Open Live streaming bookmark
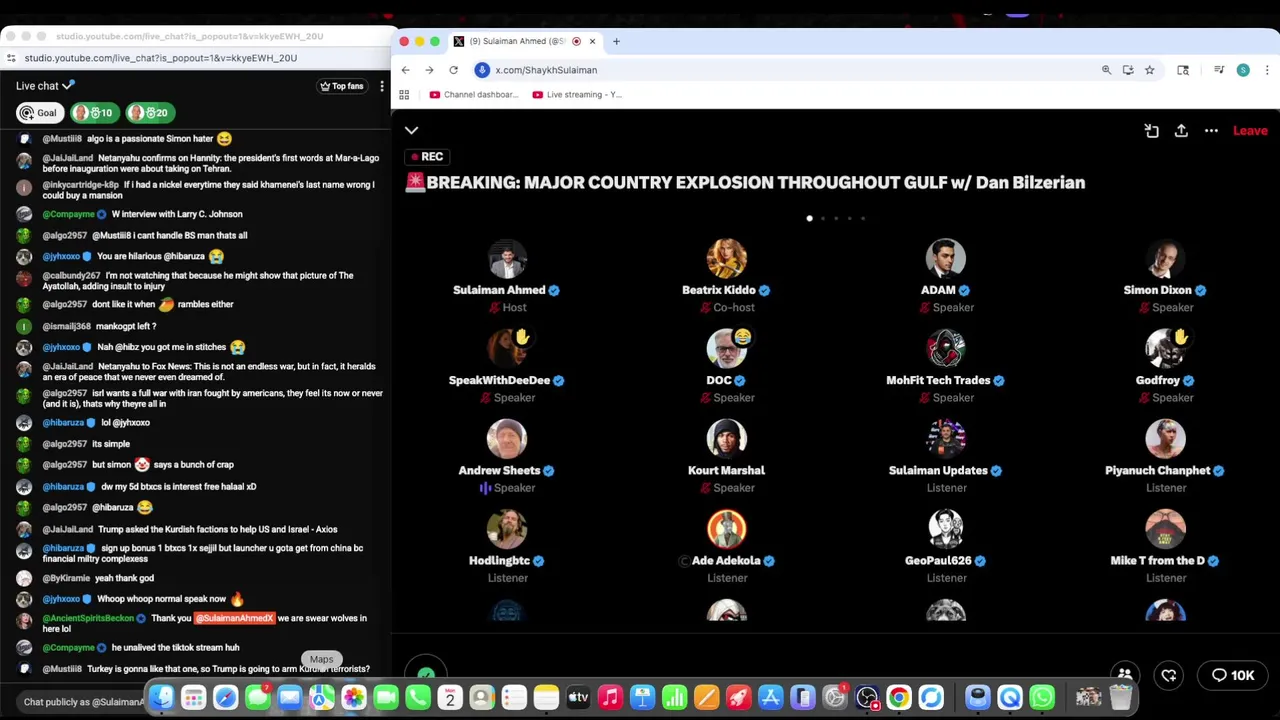This screenshot has width=1280, height=720. pos(577,95)
